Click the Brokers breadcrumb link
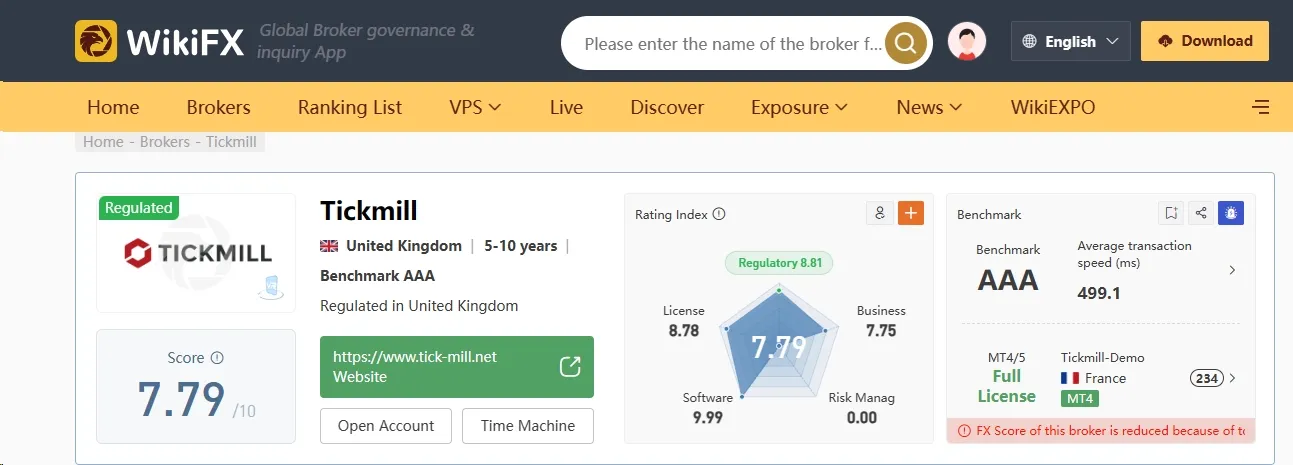 tap(165, 142)
